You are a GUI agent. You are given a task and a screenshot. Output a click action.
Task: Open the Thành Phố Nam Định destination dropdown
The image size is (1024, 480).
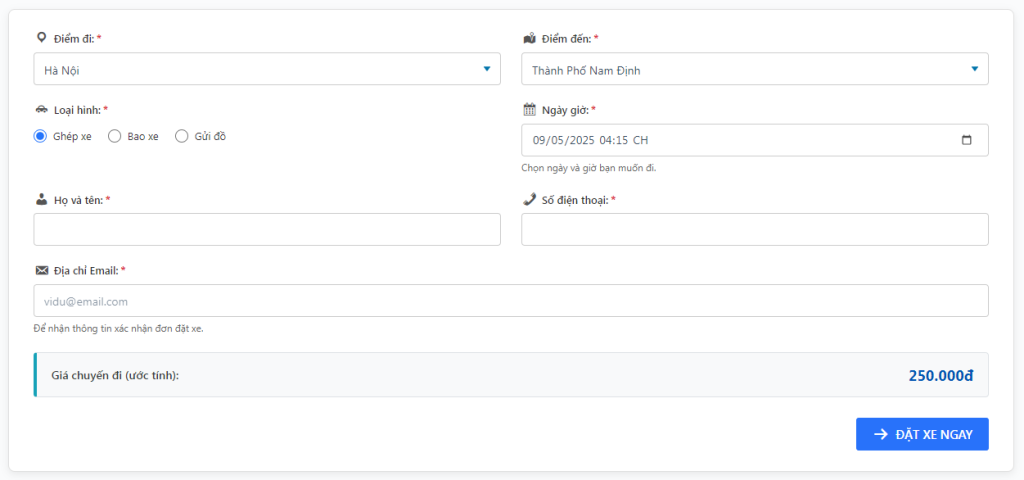click(755, 69)
